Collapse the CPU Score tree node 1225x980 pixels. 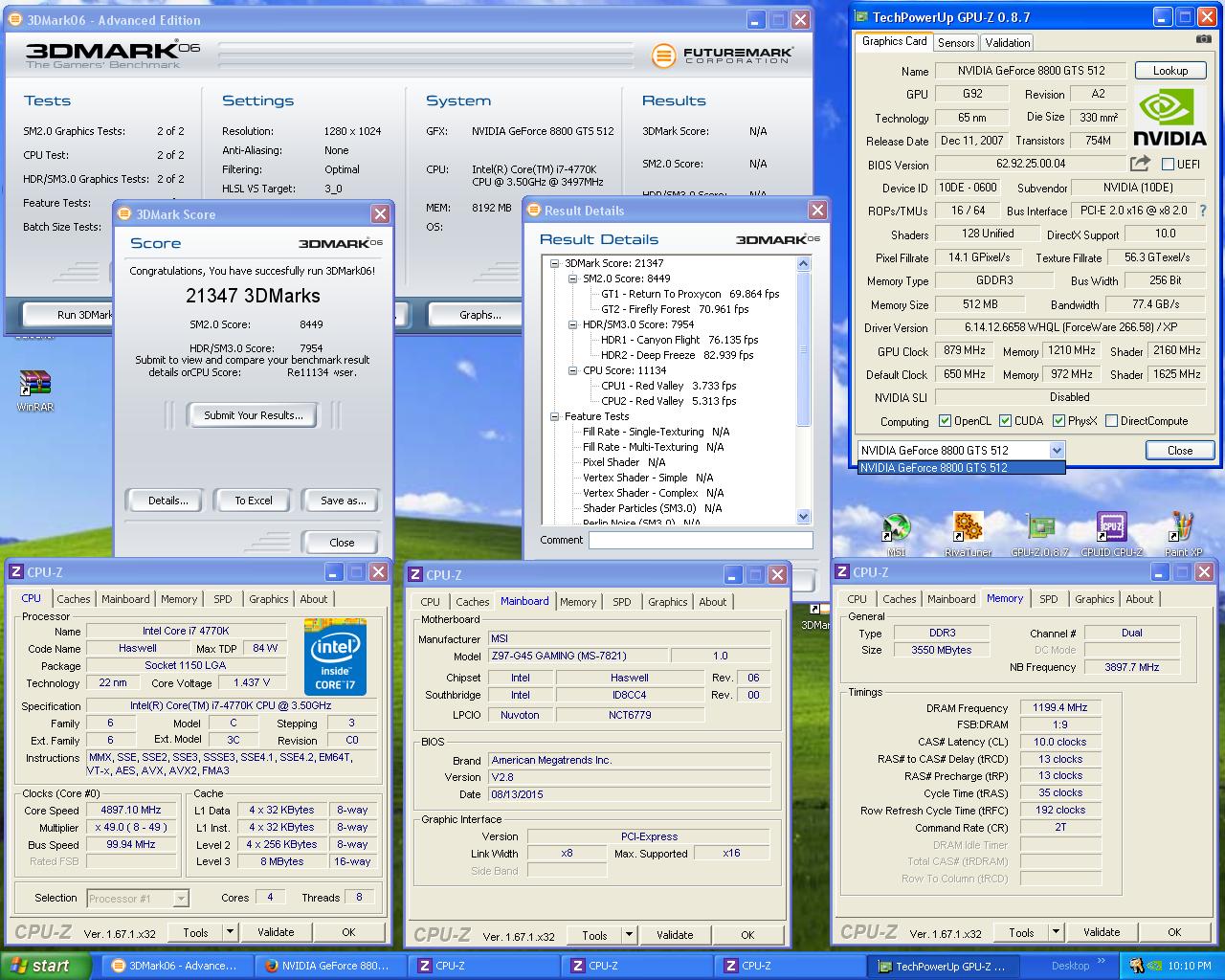pyautogui.click(x=573, y=370)
